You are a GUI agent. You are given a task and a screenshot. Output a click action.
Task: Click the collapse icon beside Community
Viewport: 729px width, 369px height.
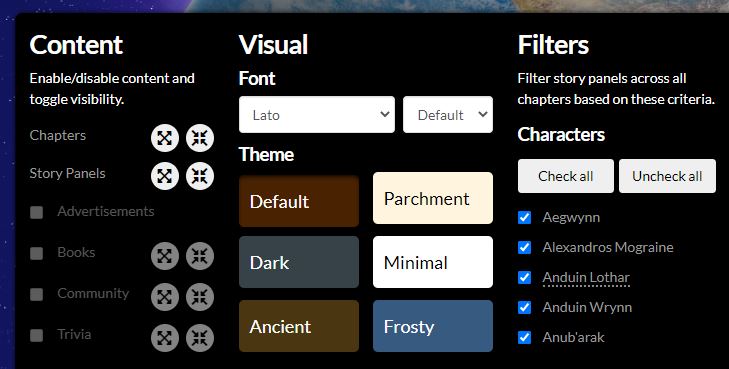(x=200, y=297)
